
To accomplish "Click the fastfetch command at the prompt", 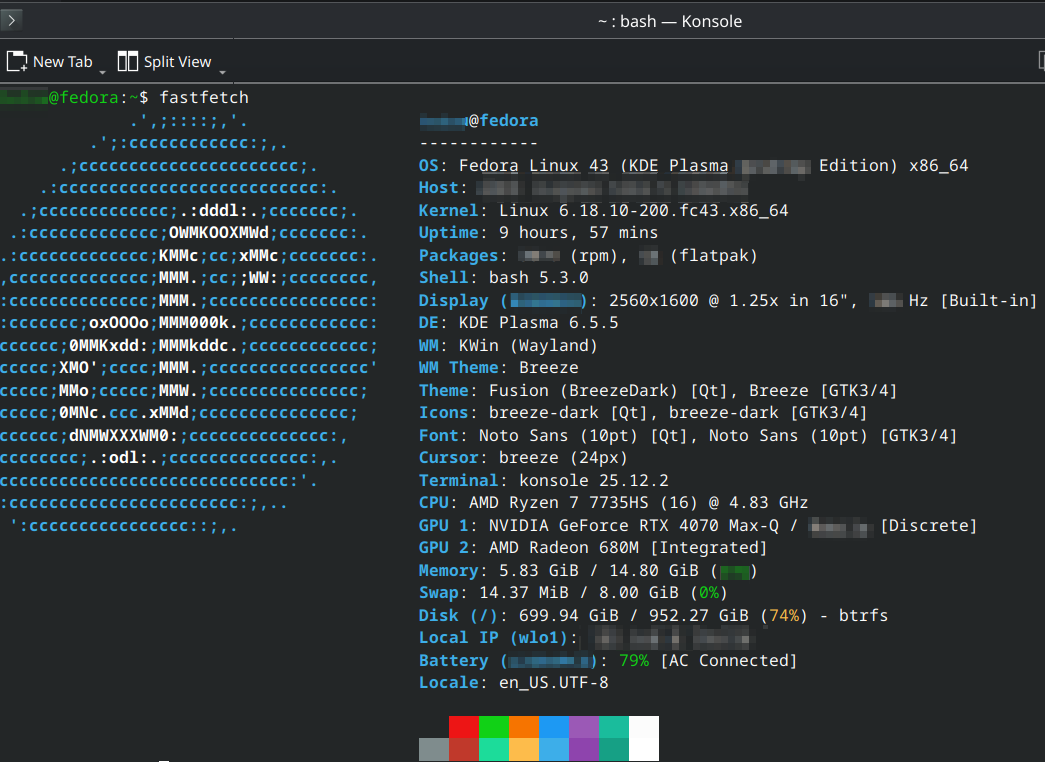I will click(x=204, y=97).
